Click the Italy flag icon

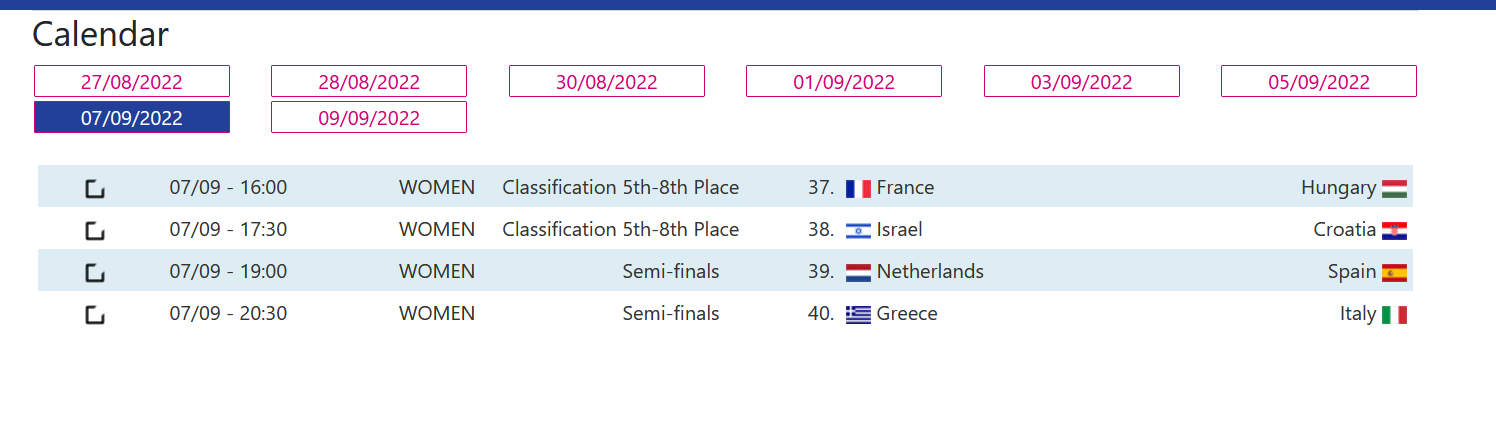pos(1394,314)
